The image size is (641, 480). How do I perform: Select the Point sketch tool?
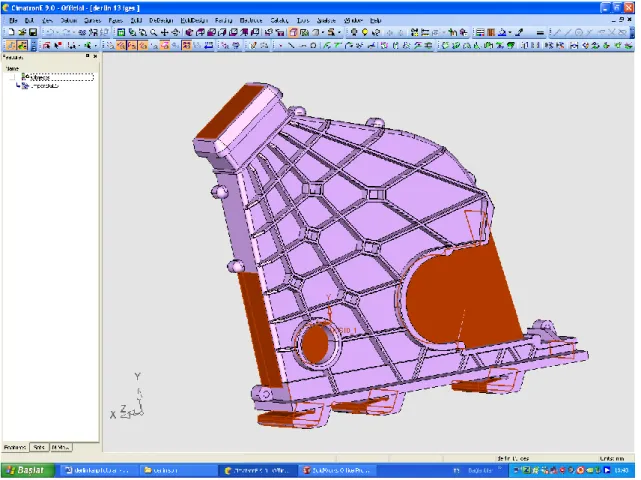pos(280,45)
